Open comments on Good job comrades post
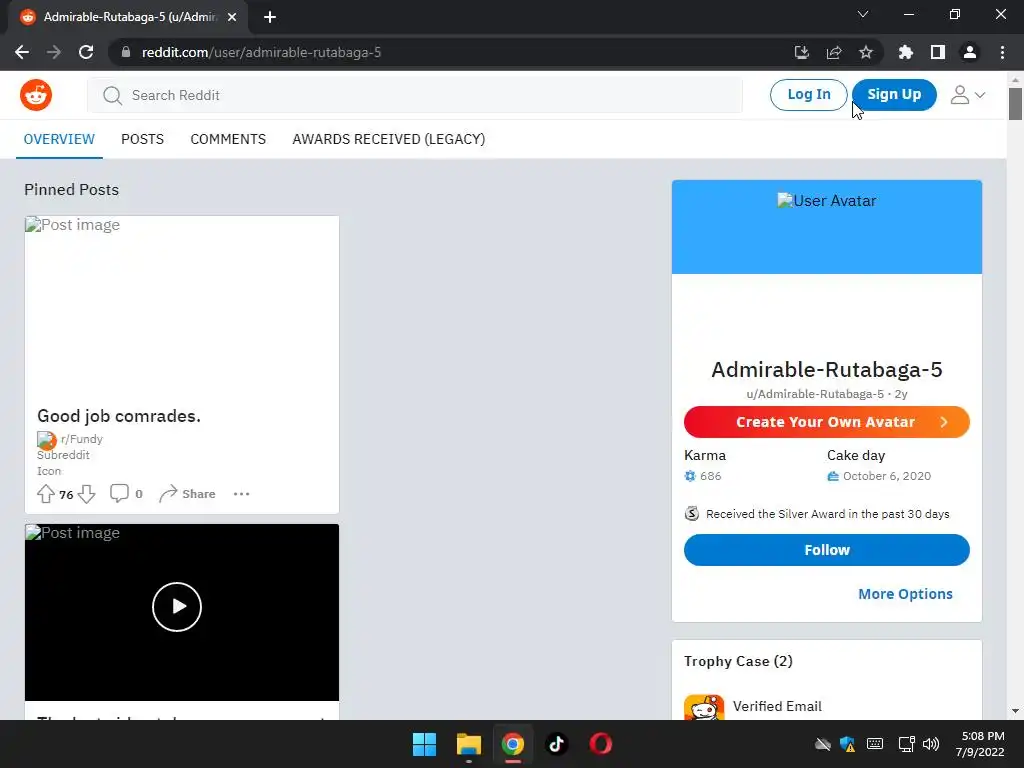Screen dimensions: 1024x768 (126, 493)
